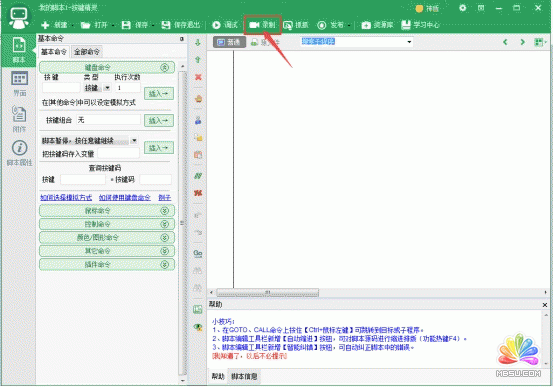Open the 抓抓 capture tool
Screen dimensions: 553x387
point(296,25)
